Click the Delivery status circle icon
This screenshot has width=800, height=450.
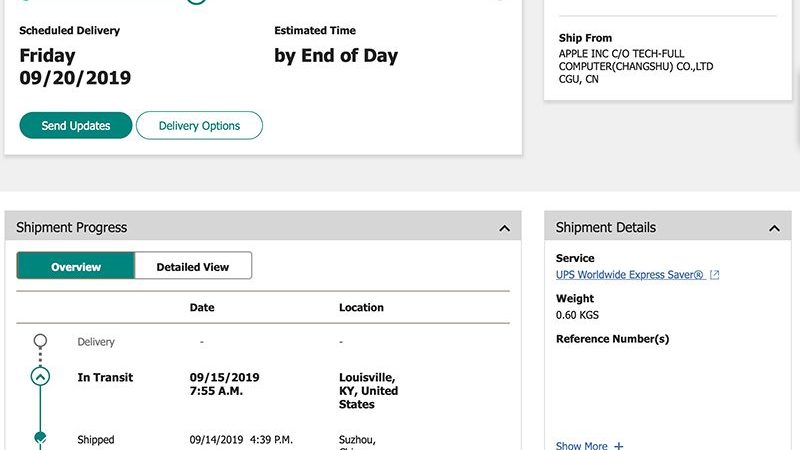(40, 341)
